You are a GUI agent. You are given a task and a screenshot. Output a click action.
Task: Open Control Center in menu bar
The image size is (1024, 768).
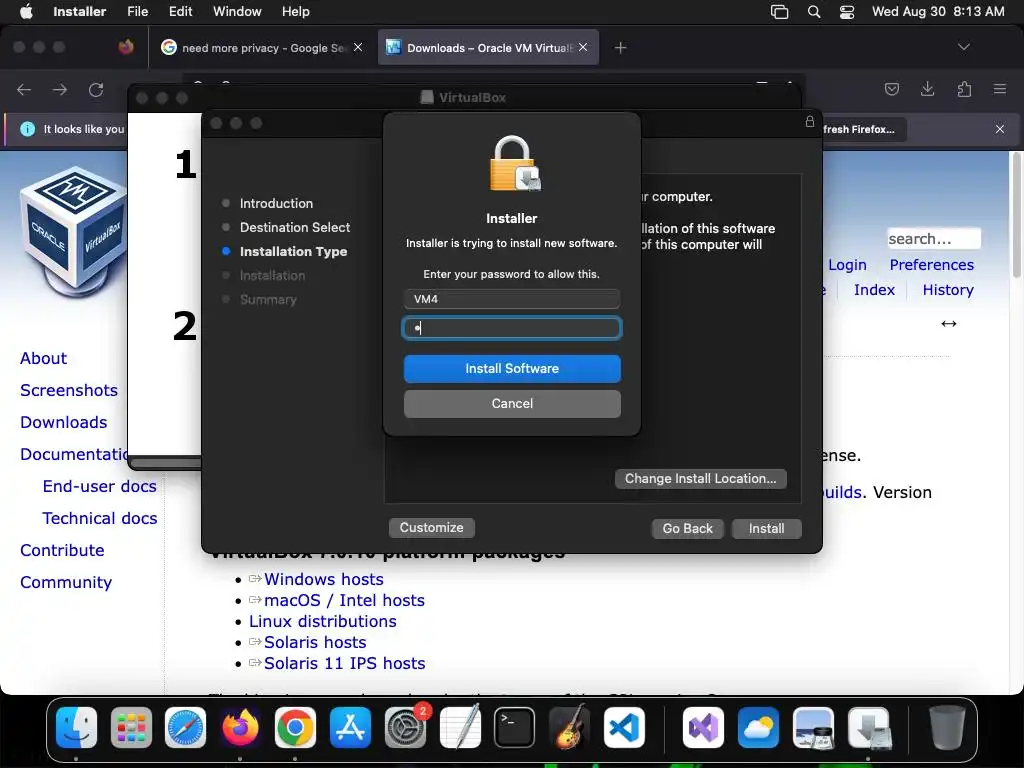pos(847,12)
